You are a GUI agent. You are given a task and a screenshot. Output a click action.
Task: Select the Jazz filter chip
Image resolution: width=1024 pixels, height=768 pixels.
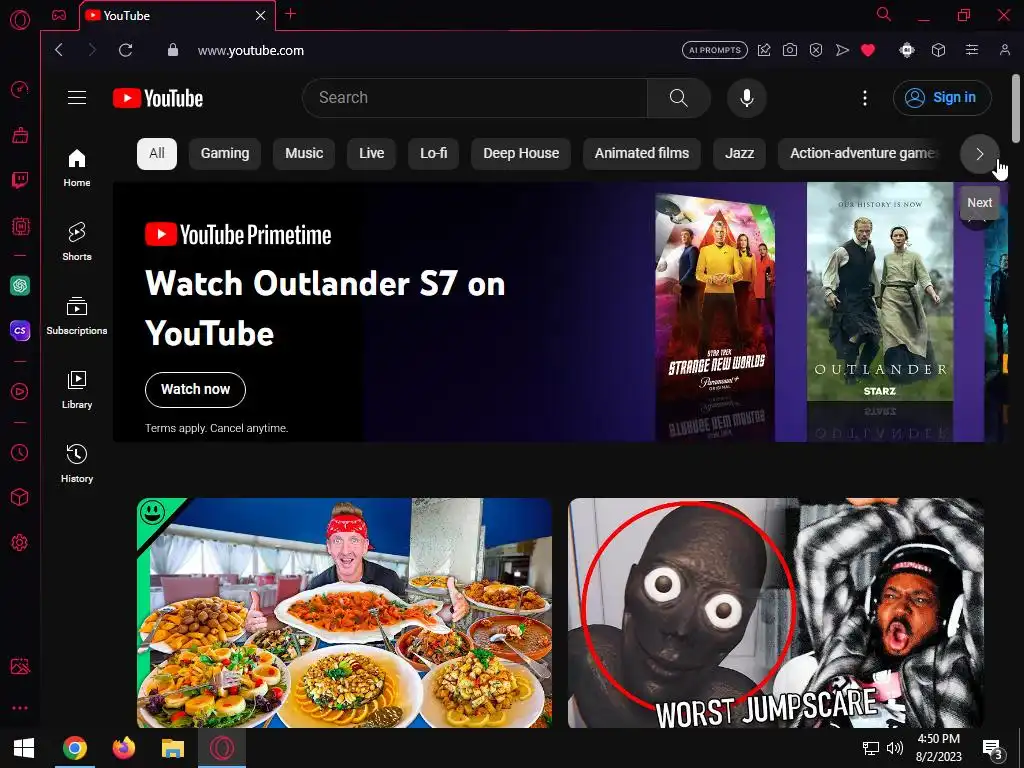coord(739,153)
